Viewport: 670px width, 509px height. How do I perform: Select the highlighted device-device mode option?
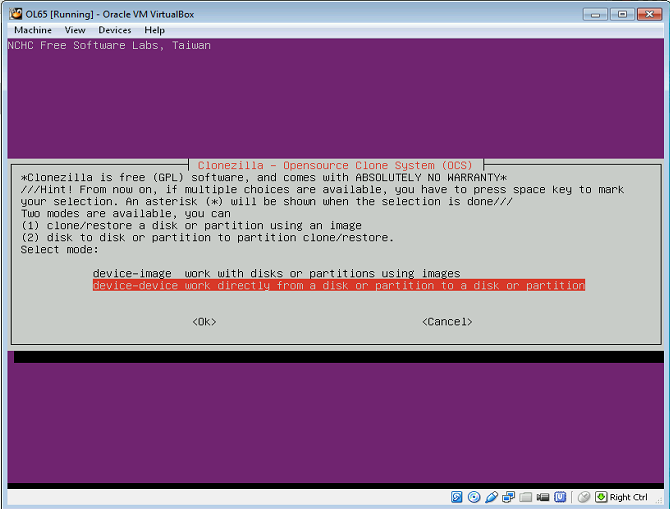(339, 285)
